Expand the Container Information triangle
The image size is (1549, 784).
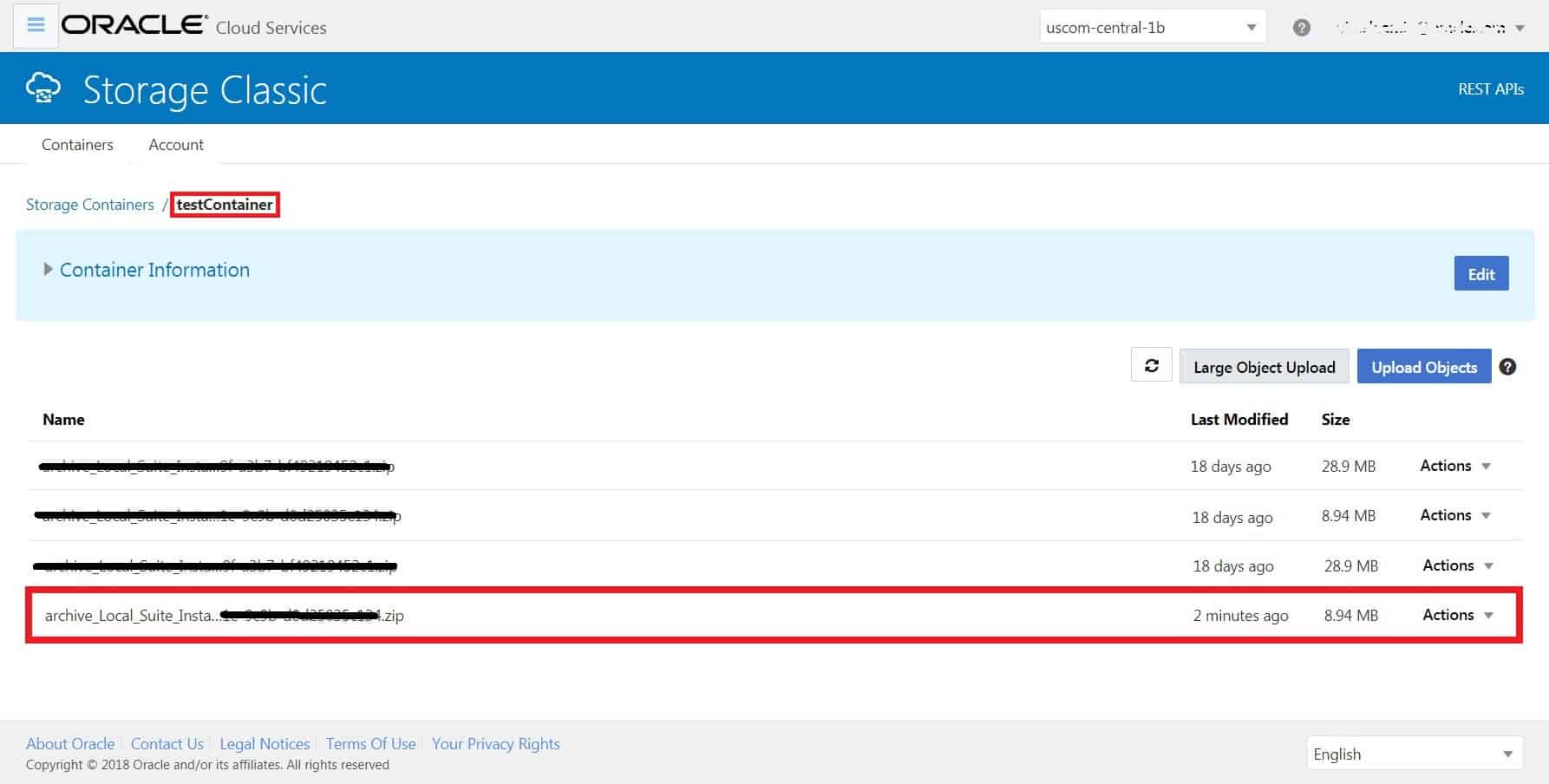pos(49,270)
